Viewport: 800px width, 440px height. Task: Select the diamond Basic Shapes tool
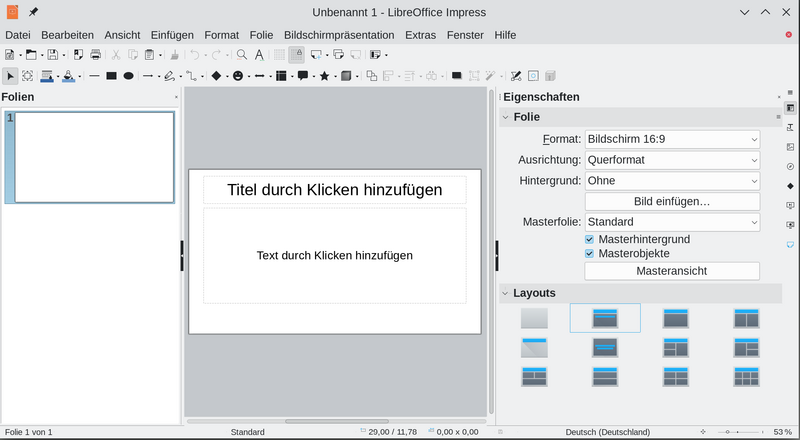tap(216, 76)
